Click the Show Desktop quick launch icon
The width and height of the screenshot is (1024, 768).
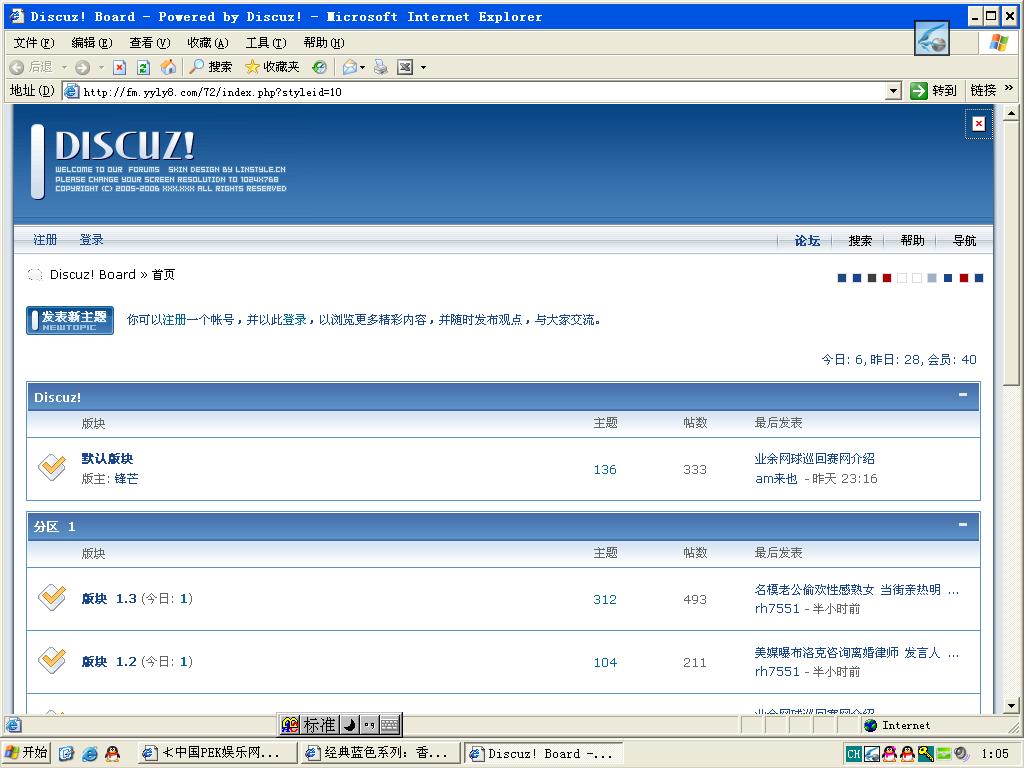pos(66,754)
